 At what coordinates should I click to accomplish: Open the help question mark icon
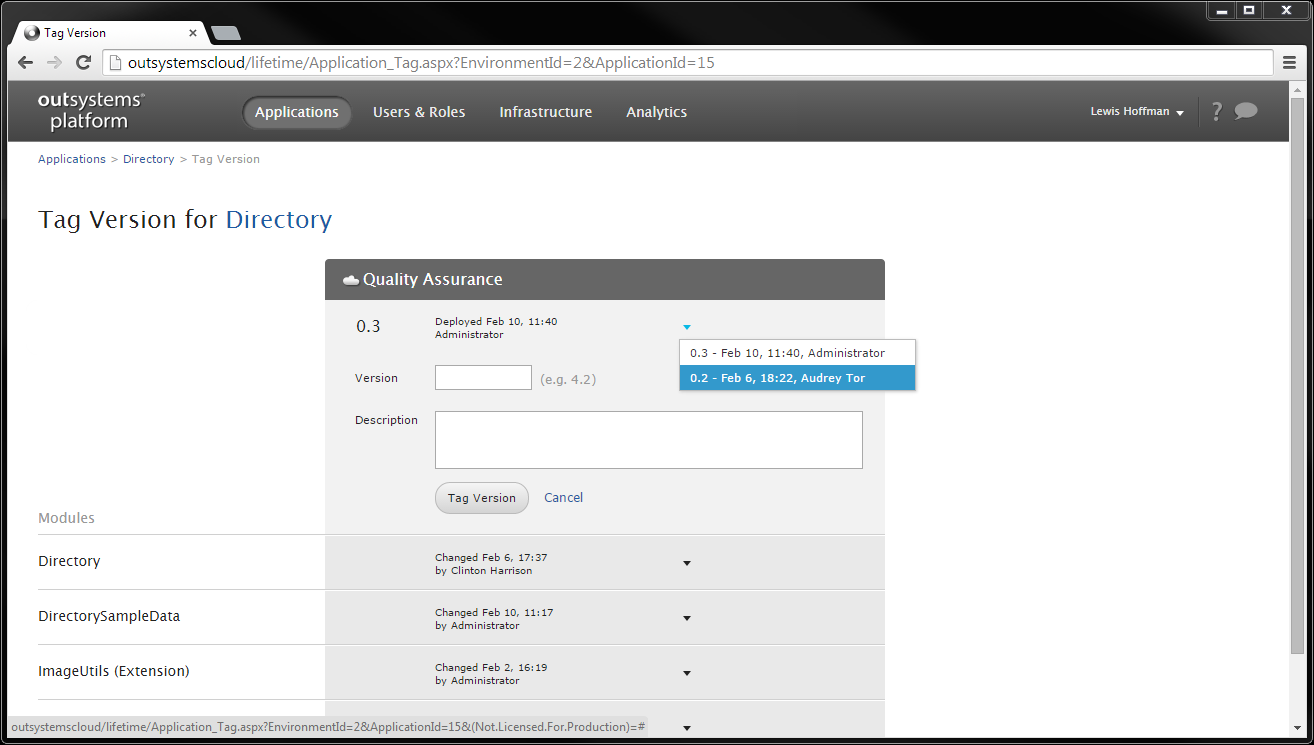(1217, 112)
